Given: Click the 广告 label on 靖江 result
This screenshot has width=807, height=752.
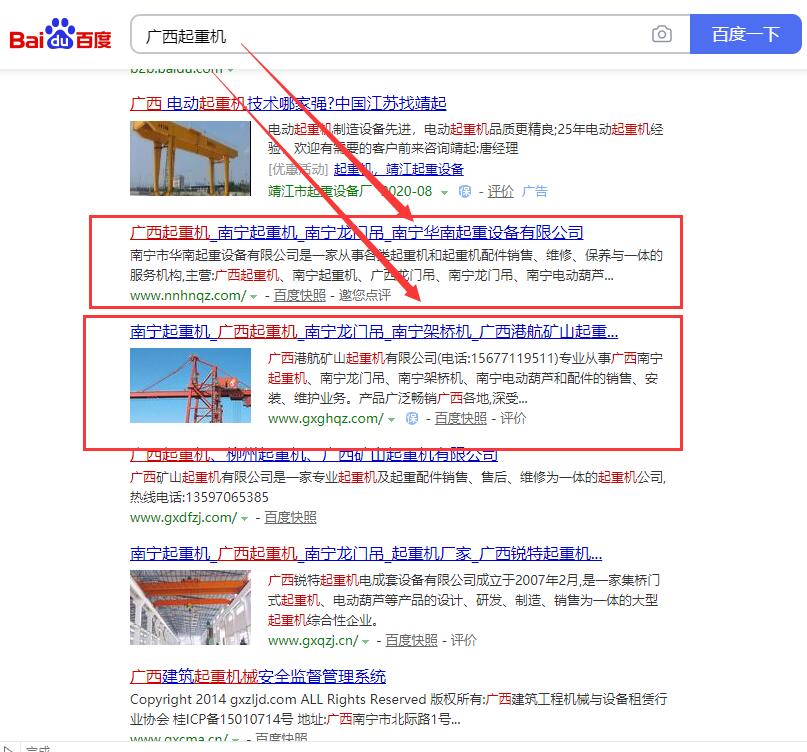Looking at the screenshot, I should (535, 191).
